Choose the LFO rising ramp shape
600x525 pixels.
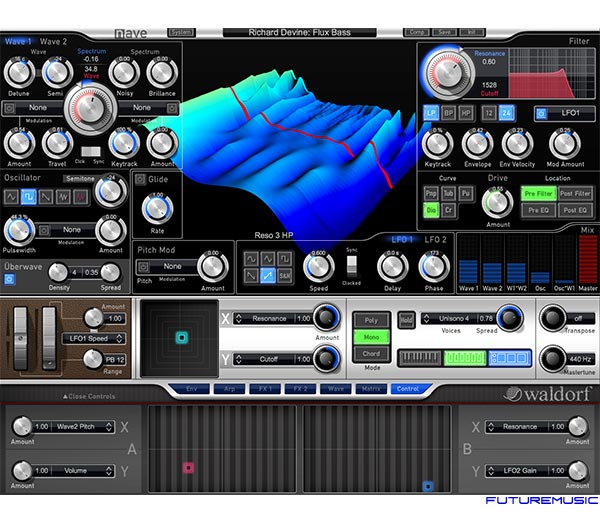(268, 276)
